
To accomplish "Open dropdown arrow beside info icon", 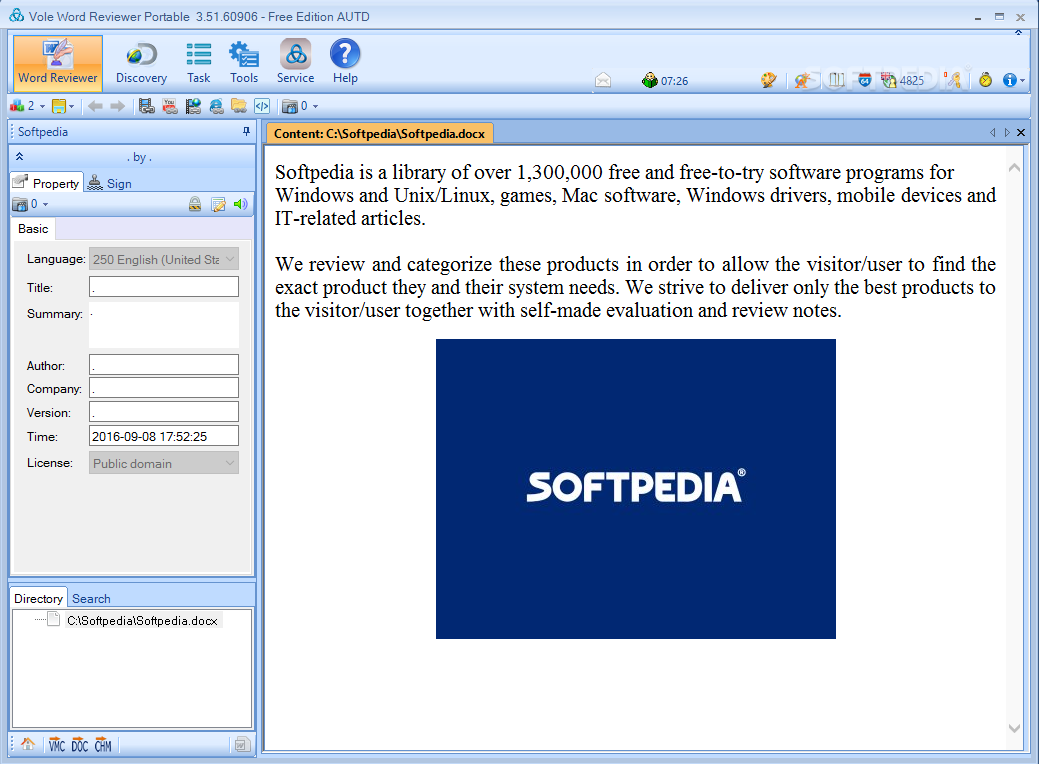I will [x=1022, y=81].
